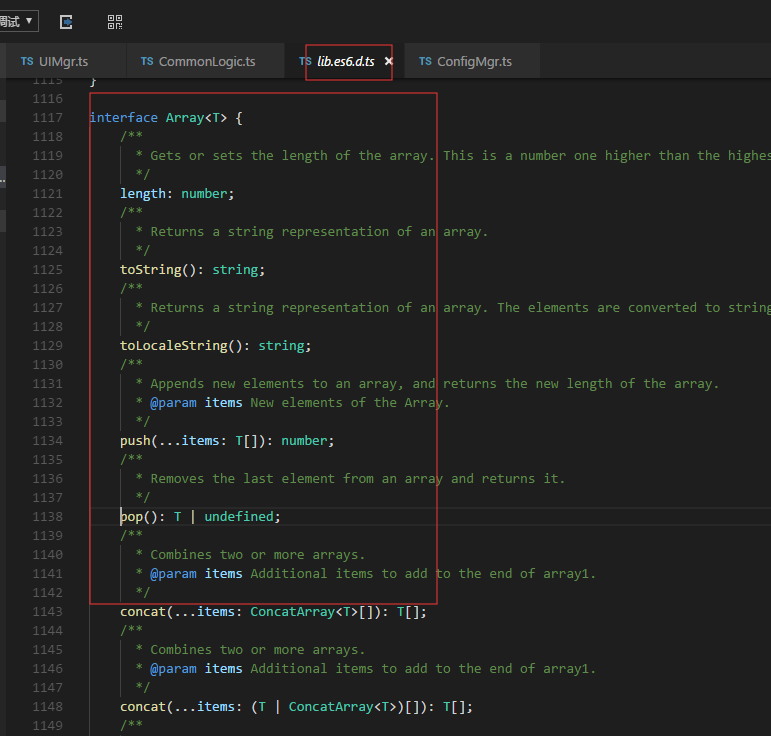Close the lib.es6.d.ts editor tab
Image resolution: width=771 pixels, height=736 pixels.
pyautogui.click(x=389, y=62)
